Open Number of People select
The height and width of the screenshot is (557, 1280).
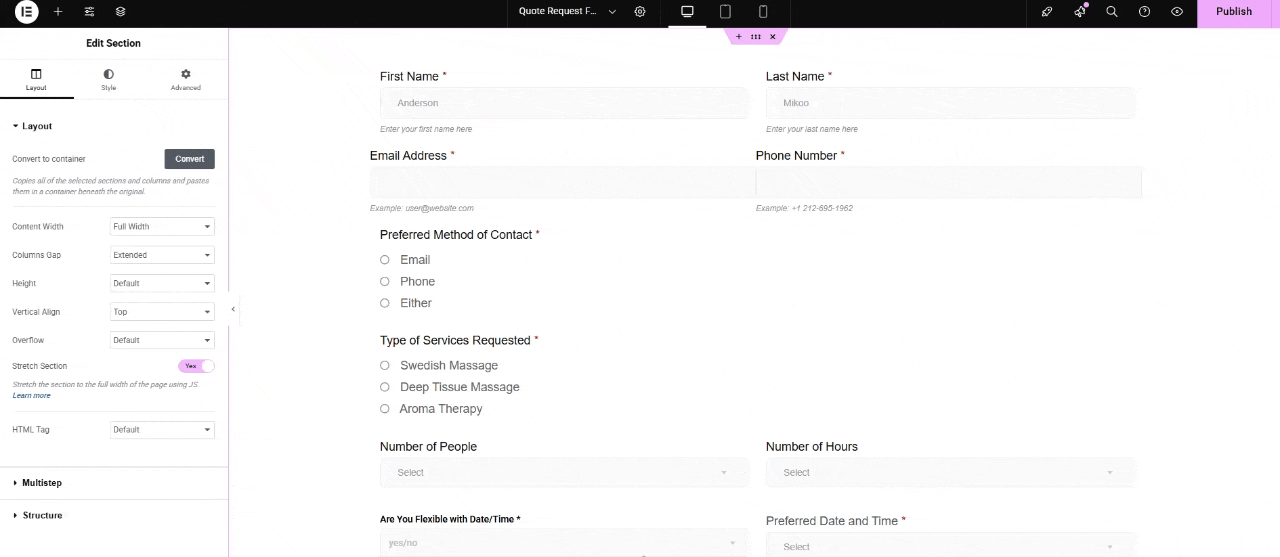[564, 472]
